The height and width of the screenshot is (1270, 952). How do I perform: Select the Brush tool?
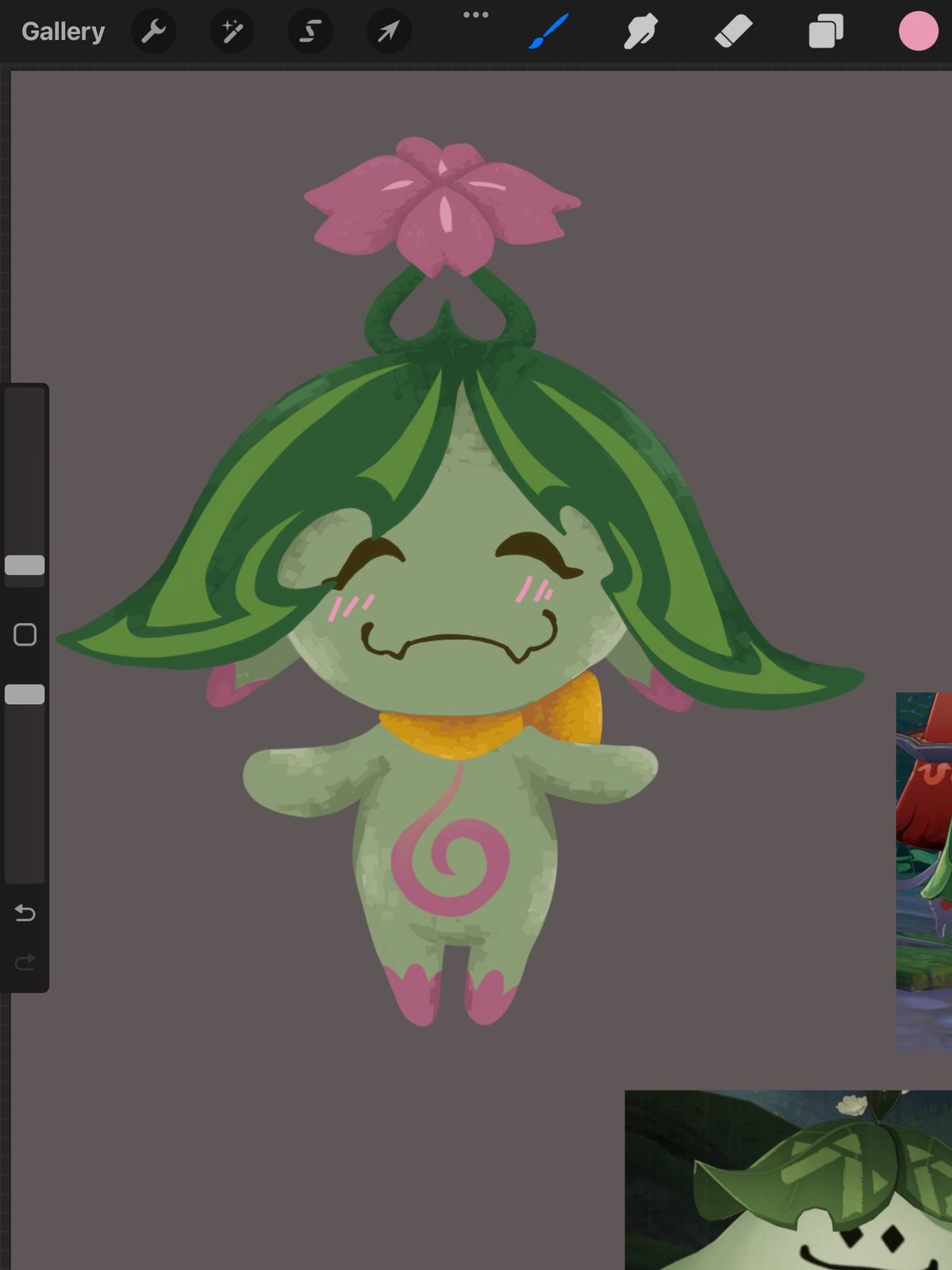click(549, 32)
